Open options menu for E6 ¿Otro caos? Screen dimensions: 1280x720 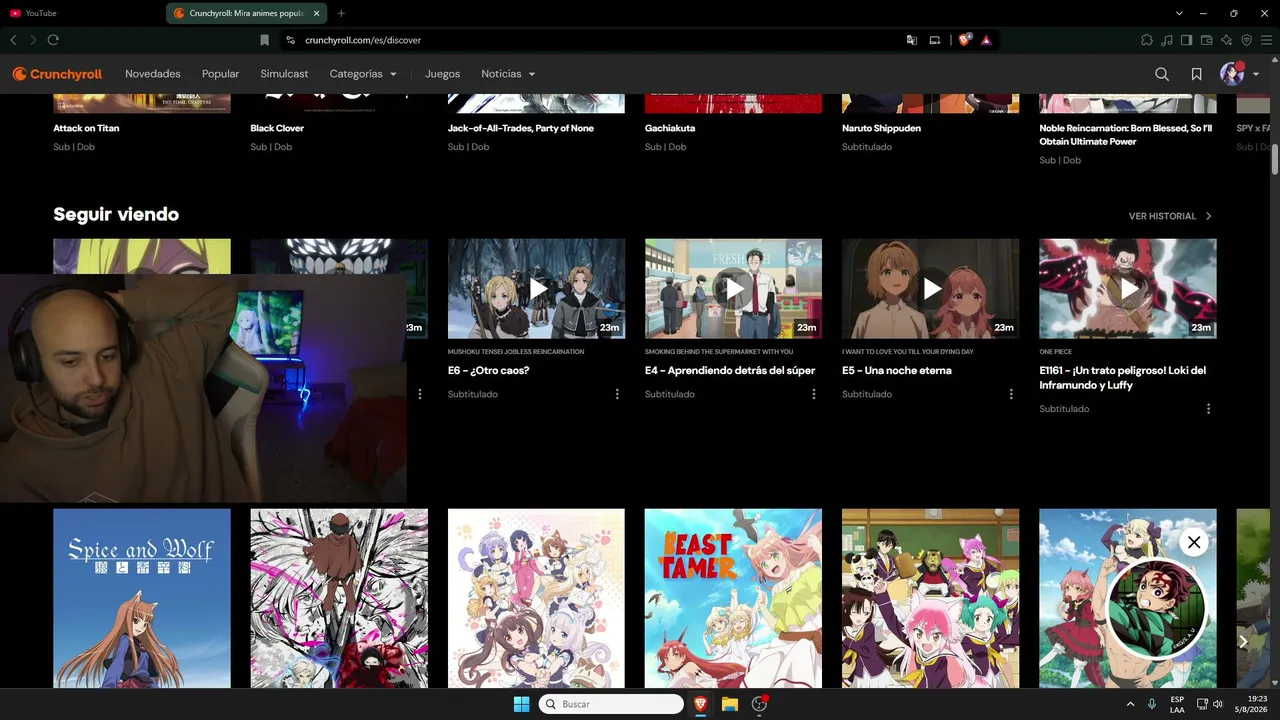617,394
